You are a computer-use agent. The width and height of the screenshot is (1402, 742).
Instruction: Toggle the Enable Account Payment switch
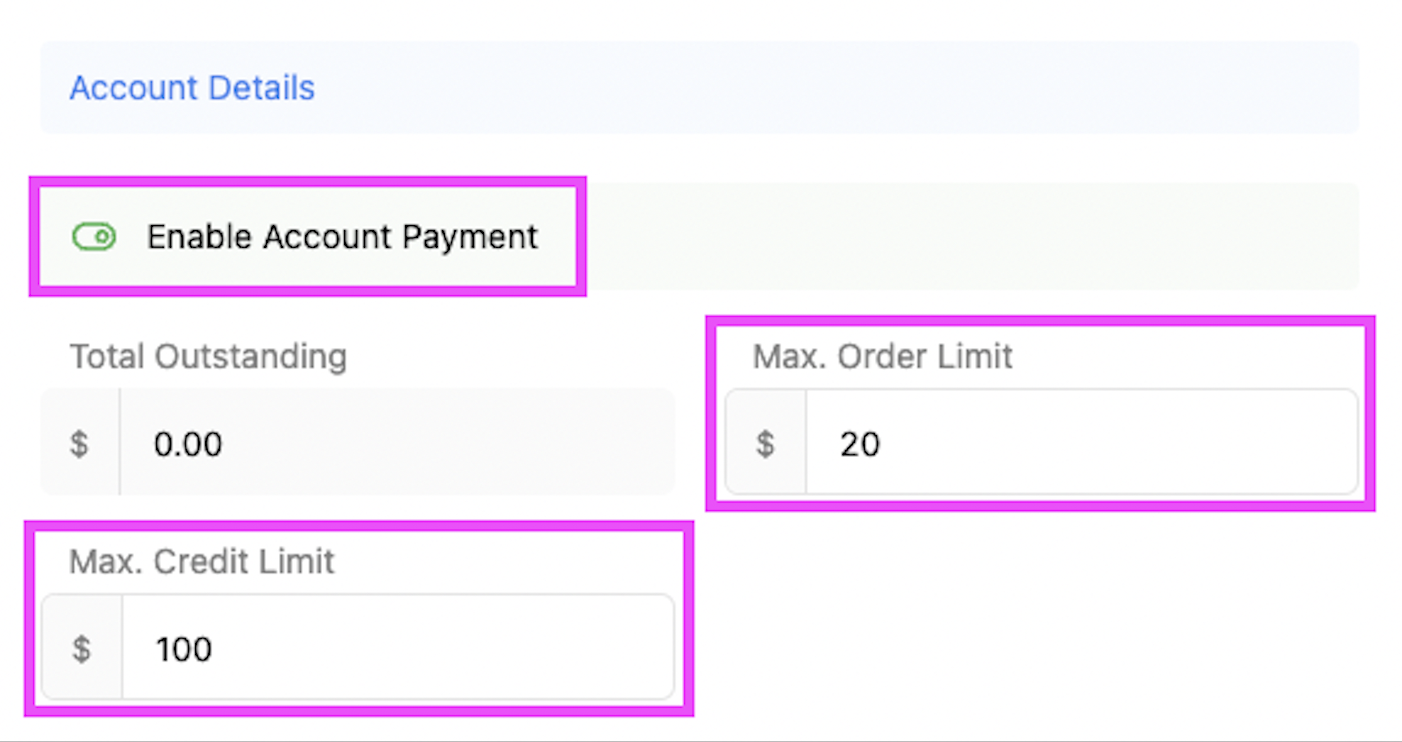point(94,237)
